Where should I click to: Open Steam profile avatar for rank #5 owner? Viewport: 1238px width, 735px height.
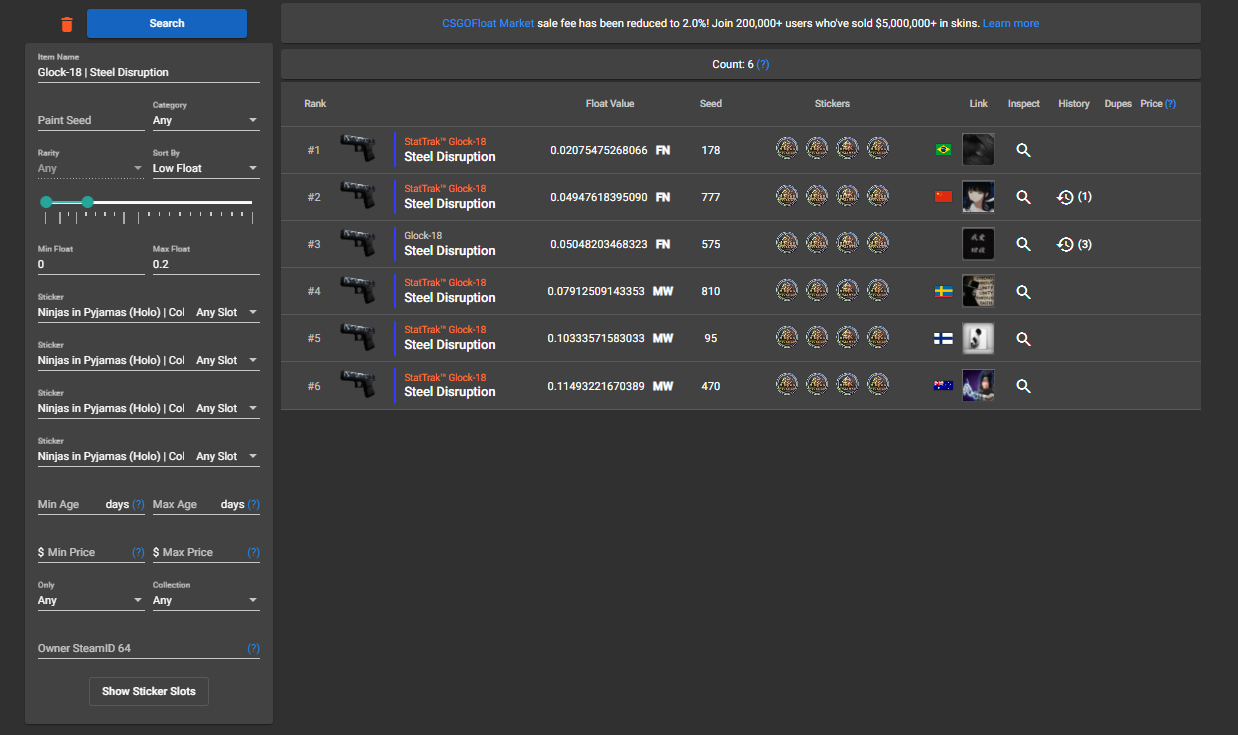click(x=978, y=338)
